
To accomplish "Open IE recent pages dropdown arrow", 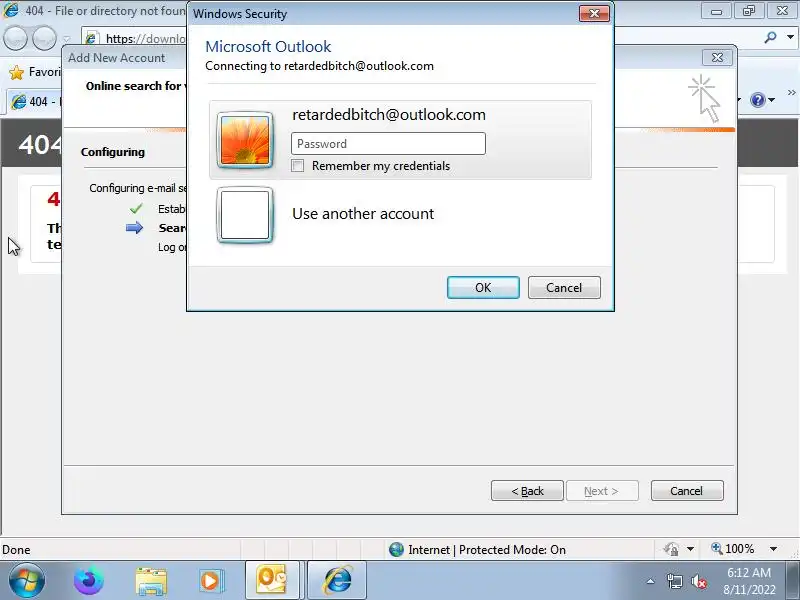I will (67, 38).
